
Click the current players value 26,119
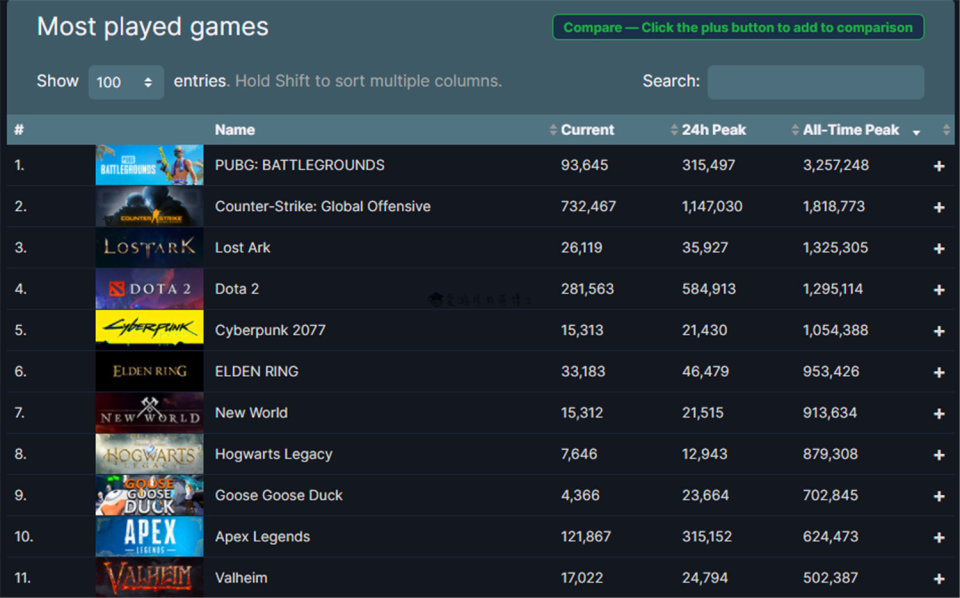click(582, 247)
